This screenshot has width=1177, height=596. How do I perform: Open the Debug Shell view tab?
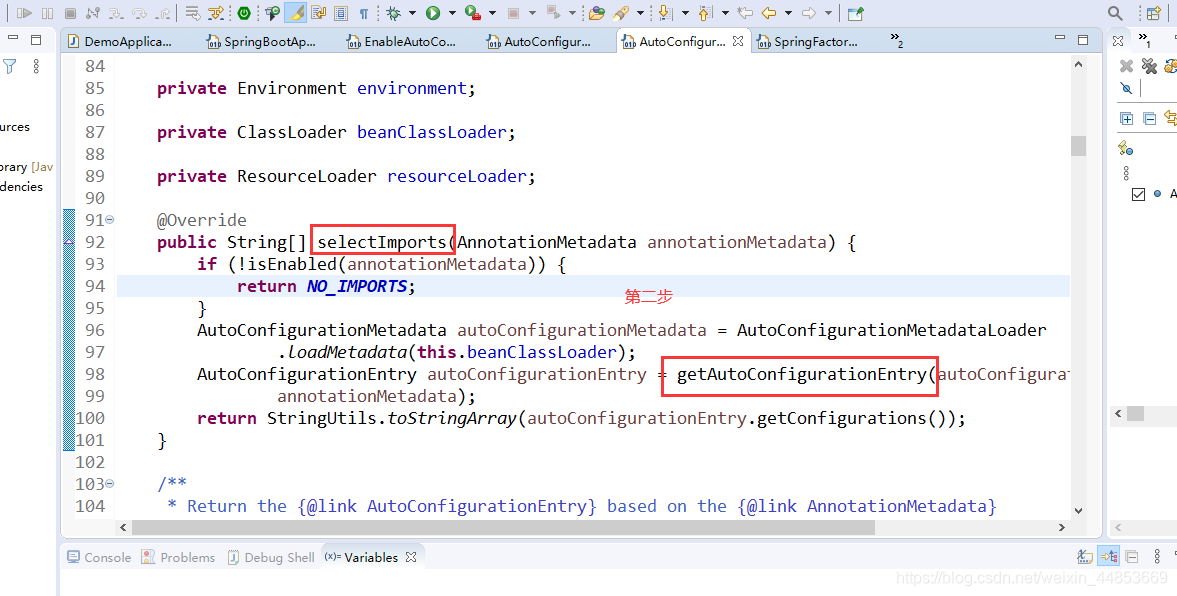pos(271,557)
